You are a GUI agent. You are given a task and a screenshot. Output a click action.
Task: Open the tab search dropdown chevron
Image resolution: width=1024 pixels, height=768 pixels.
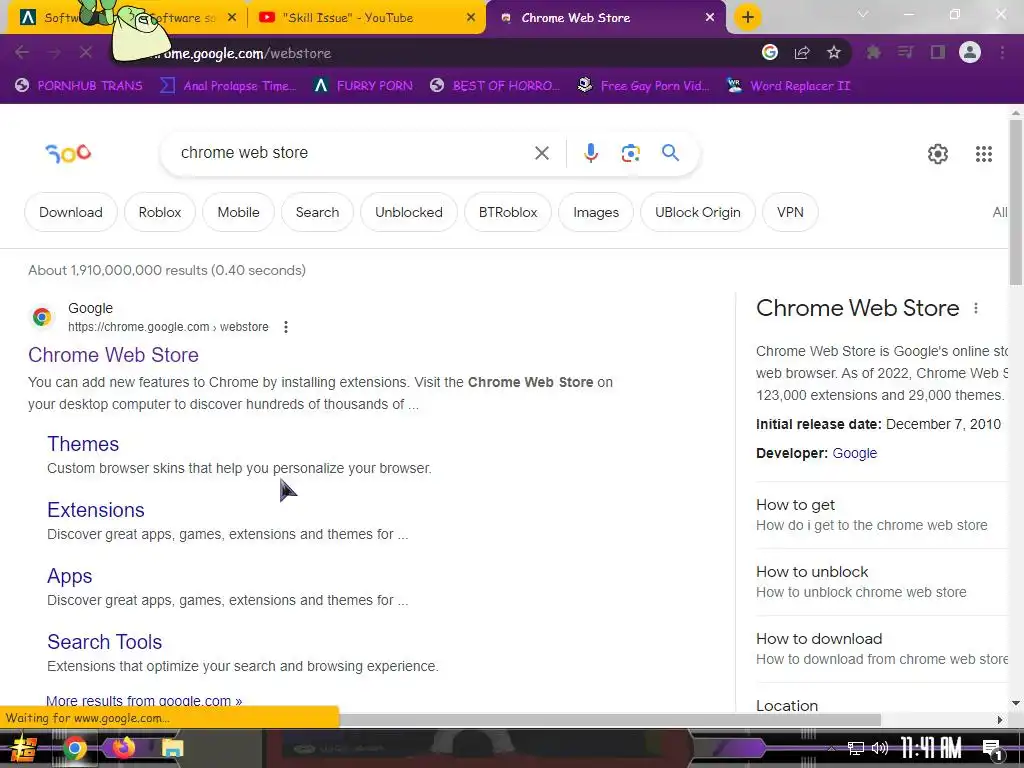click(863, 14)
